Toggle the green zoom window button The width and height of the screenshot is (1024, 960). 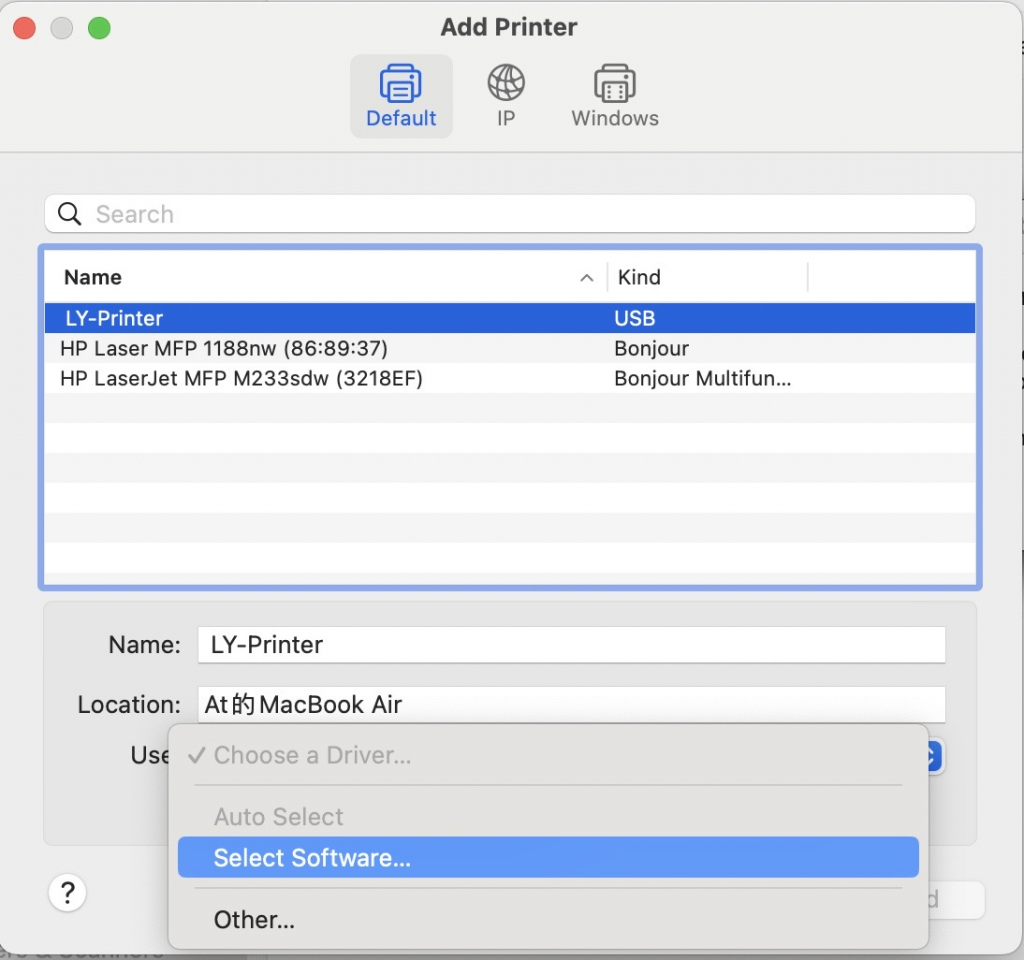99,29
